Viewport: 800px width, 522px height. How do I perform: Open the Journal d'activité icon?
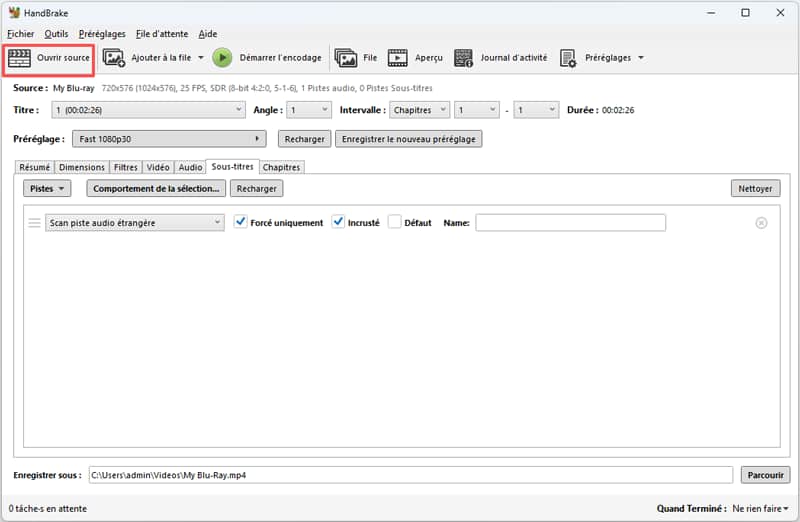(463, 58)
